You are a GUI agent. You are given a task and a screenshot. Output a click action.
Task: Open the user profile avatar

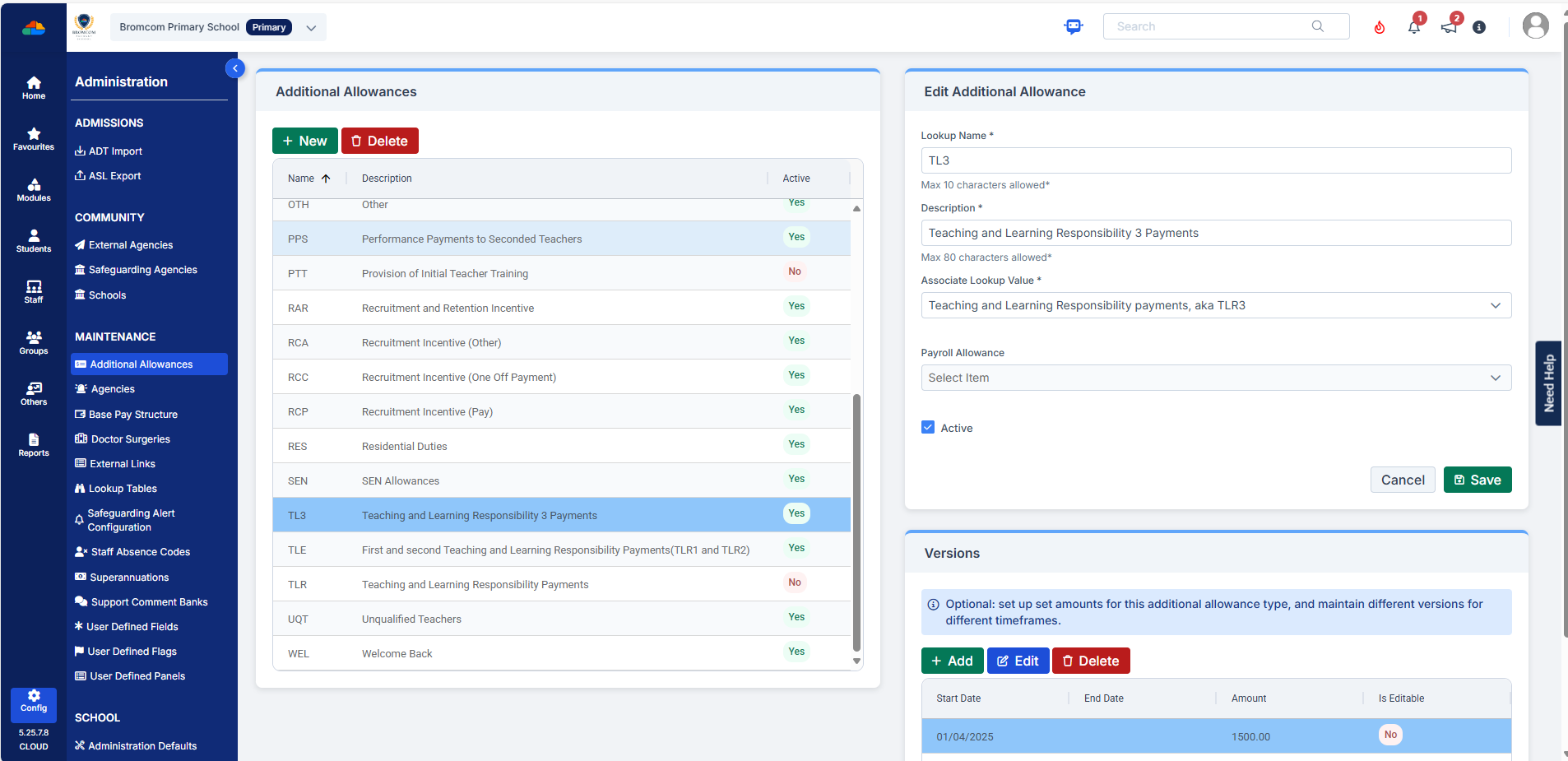(x=1535, y=26)
